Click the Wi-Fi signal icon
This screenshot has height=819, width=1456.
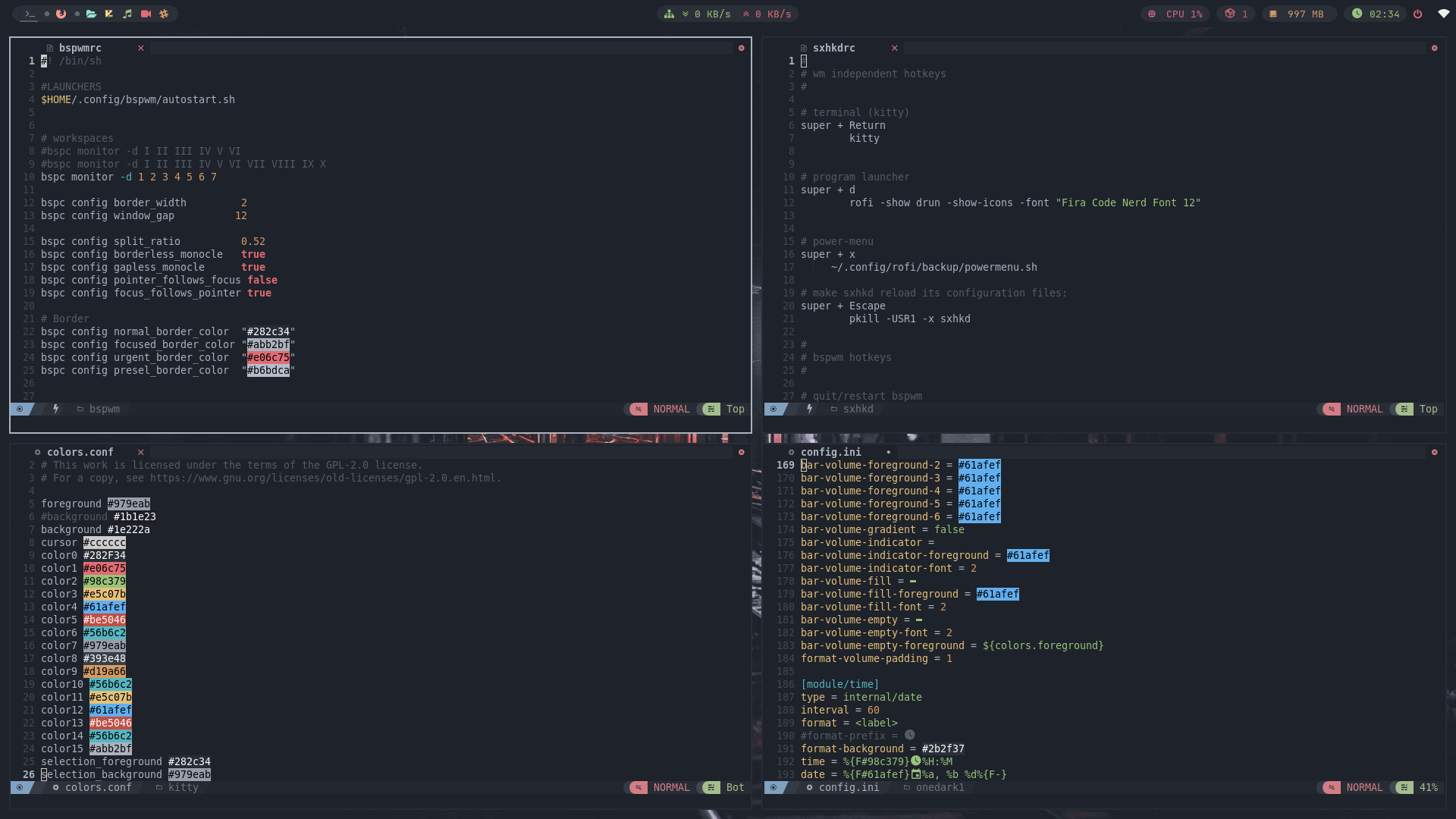coord(1443,14)
